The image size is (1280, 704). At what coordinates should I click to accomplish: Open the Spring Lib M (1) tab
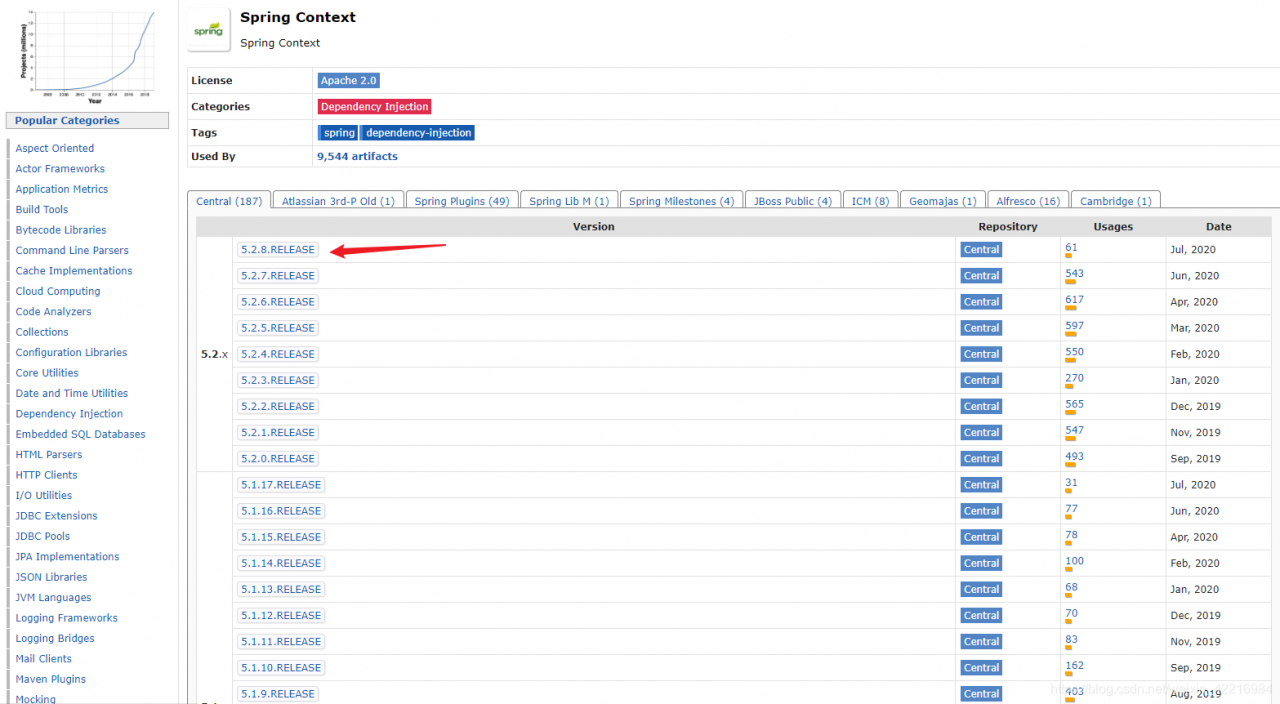[x=569, y=201]
